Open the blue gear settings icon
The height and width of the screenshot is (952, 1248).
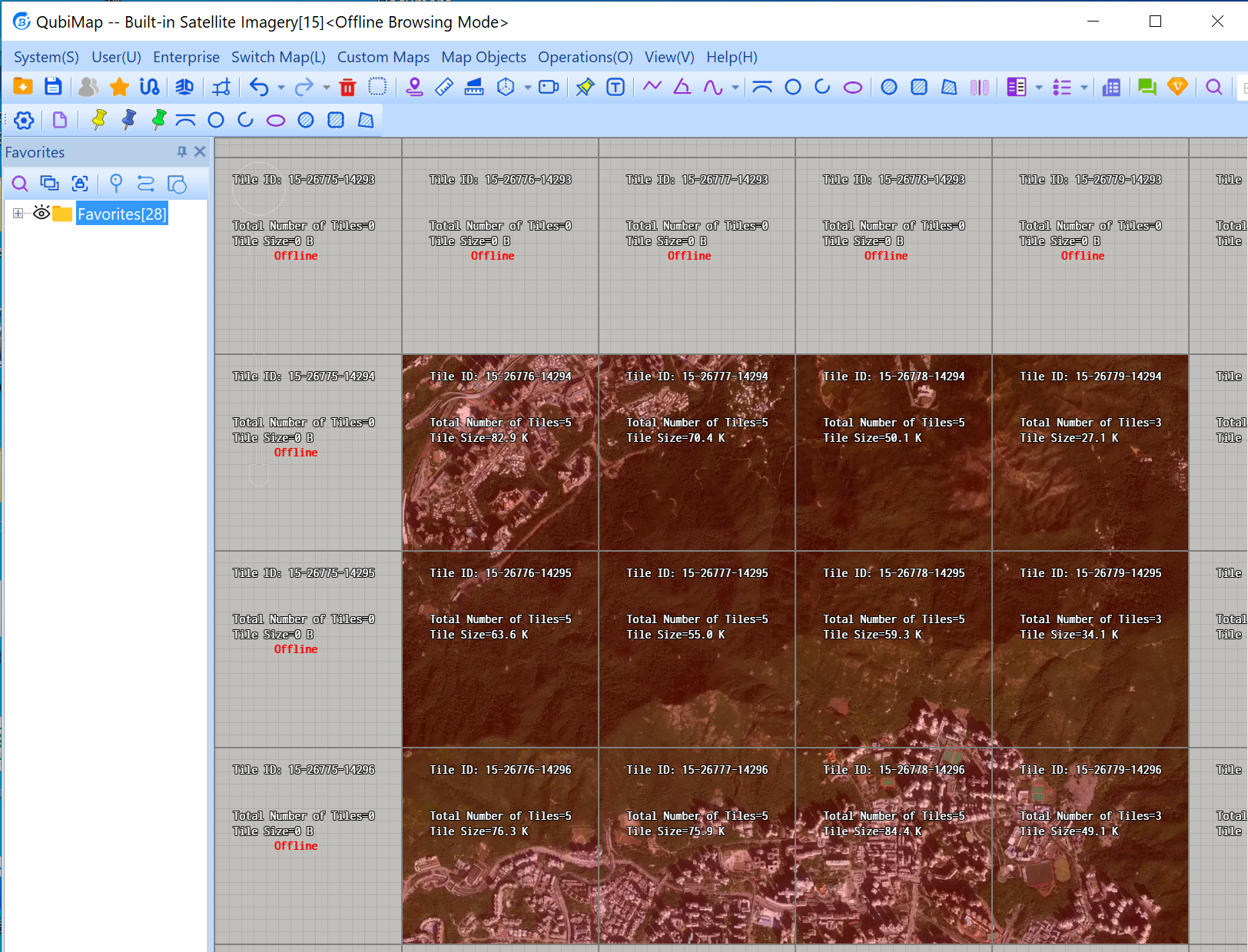[x=24, y=120]
